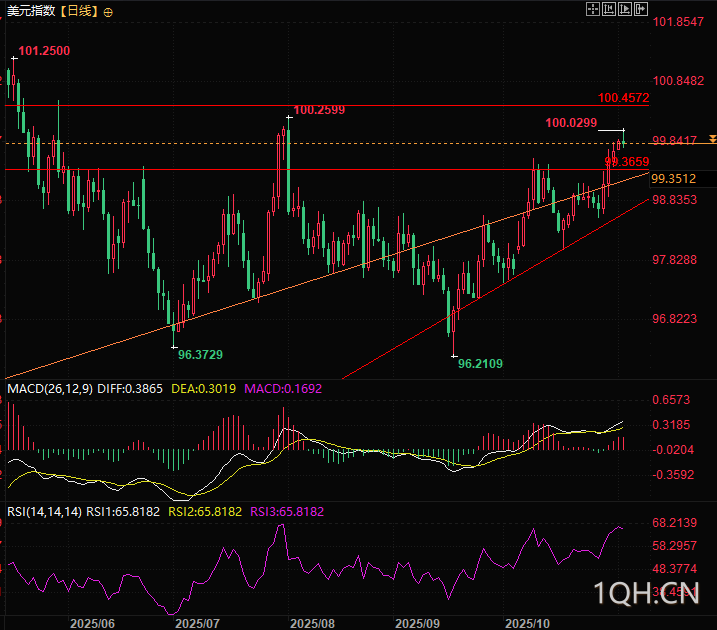This screenshot has height=630, width=717.
Task: Click the shift-chart-right axis icon
Action: tap(624, 9)
